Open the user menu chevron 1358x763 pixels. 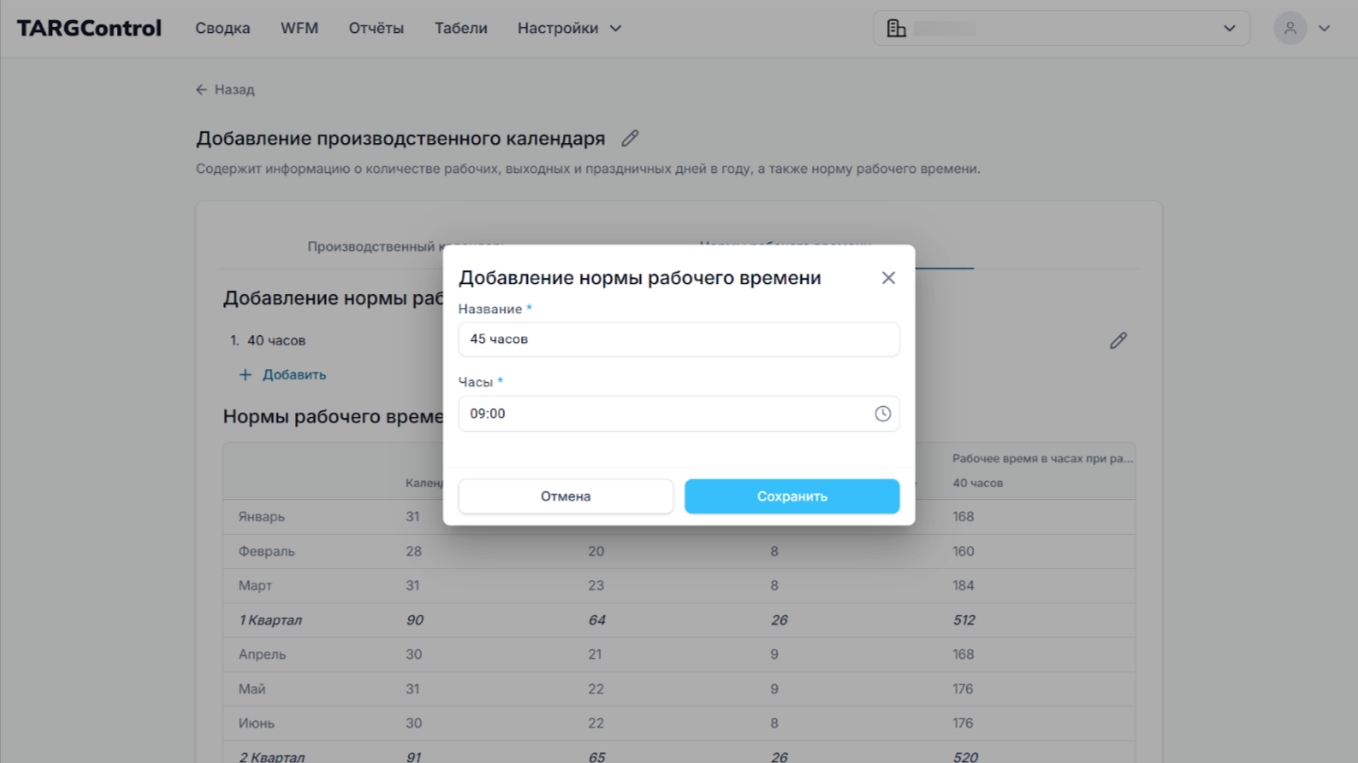1324,28
